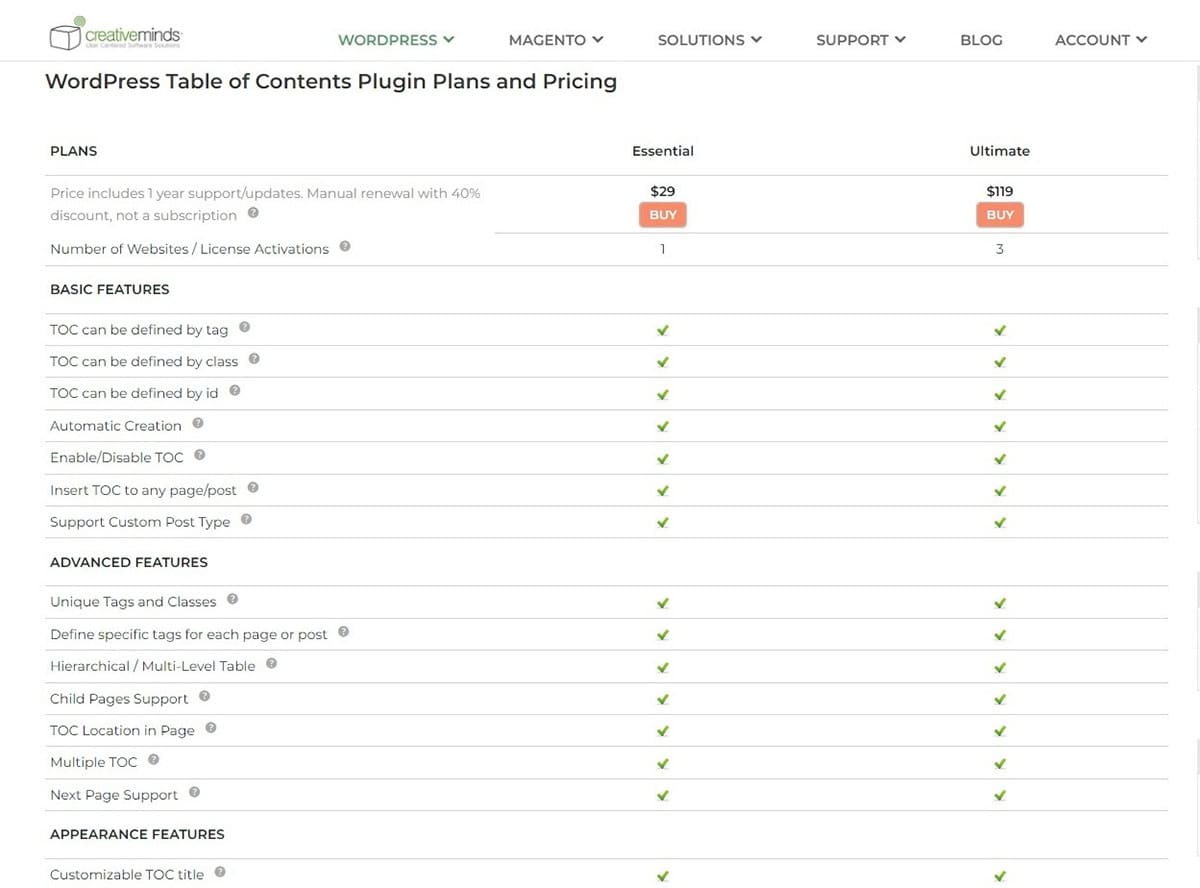The height and width of the screenshot is (888, 1200).
Task: Expand the Magento menu
Action: coord(556,40)
